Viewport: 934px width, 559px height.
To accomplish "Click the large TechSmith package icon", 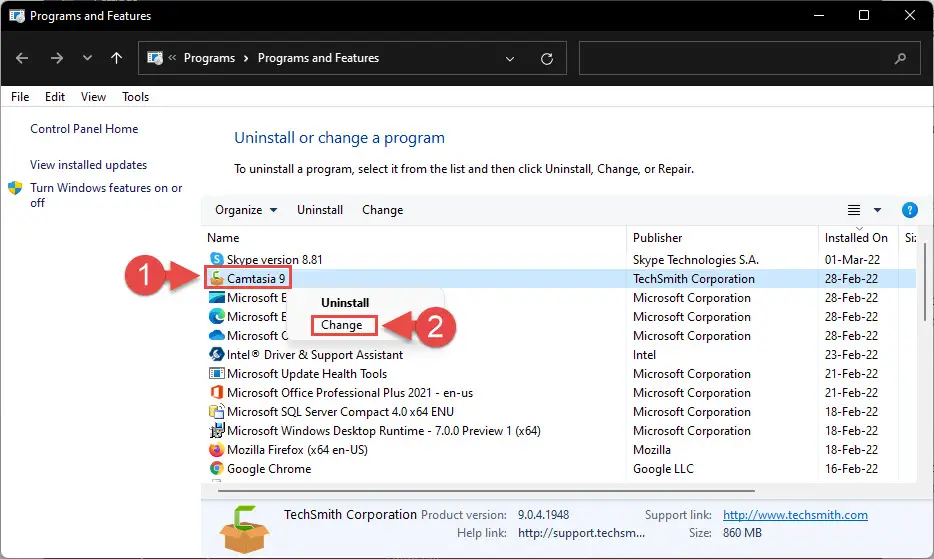I will tap(244, 529).
